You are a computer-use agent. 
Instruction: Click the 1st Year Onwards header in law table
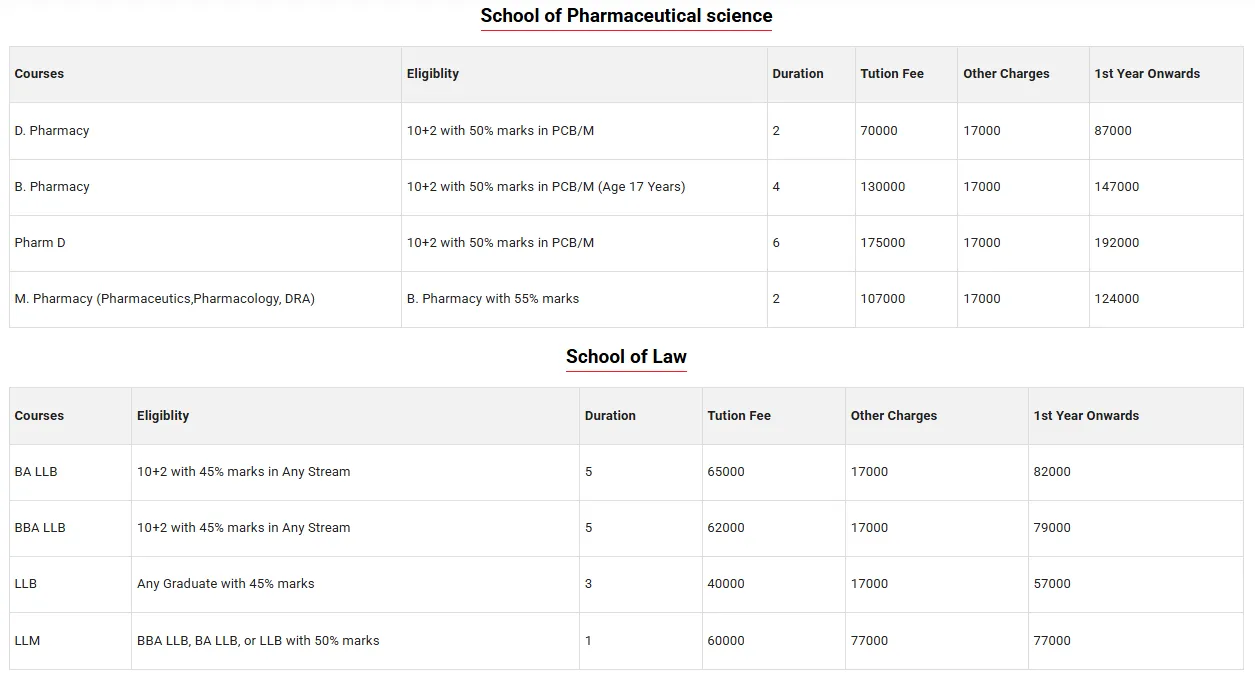point(1086,415)
